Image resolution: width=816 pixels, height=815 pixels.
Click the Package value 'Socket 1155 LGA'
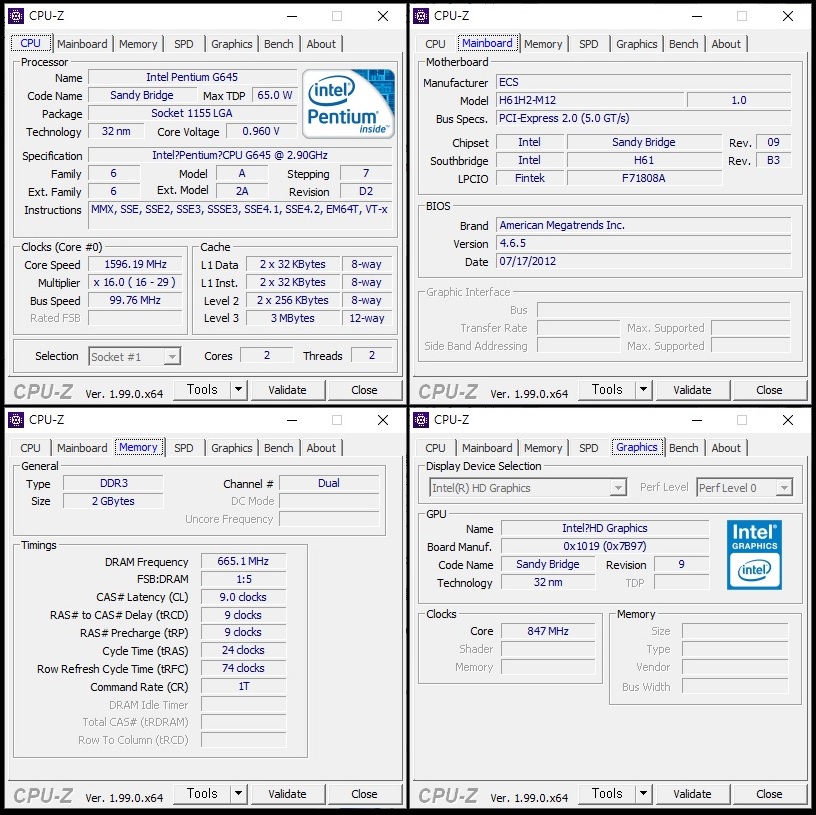tap(192, 113)
